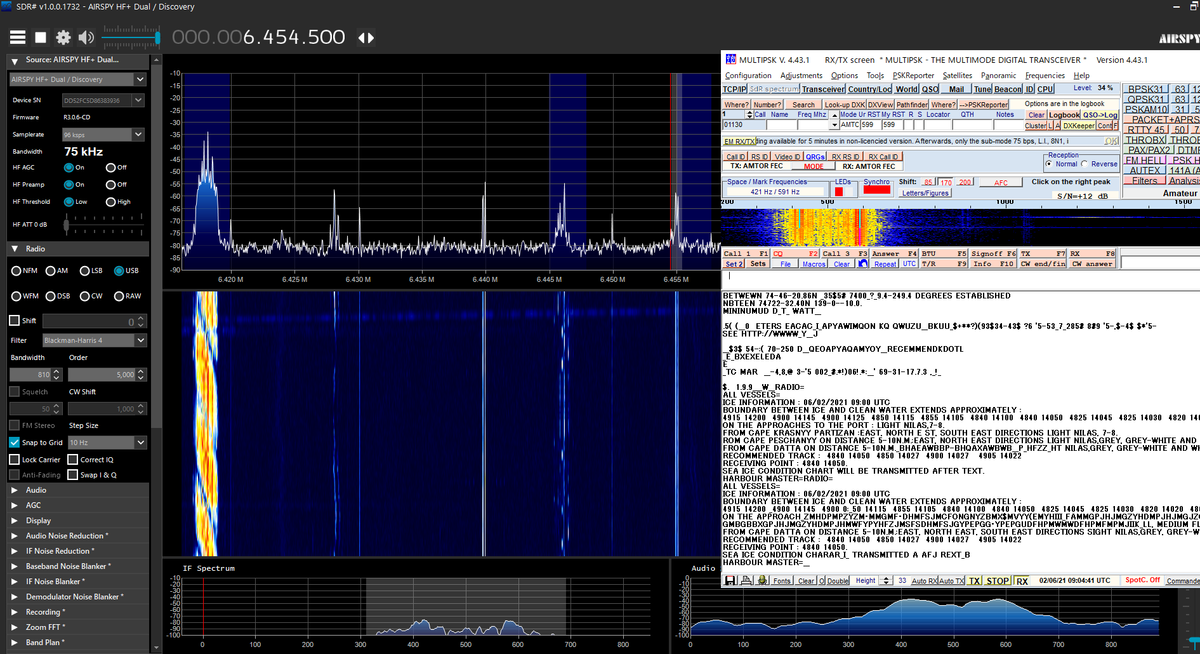The width and height of the screenshot is (1200, 654).
Task: Select the BPSK31 mode button
Action: pyautogui.click(x=1145, y=89)
